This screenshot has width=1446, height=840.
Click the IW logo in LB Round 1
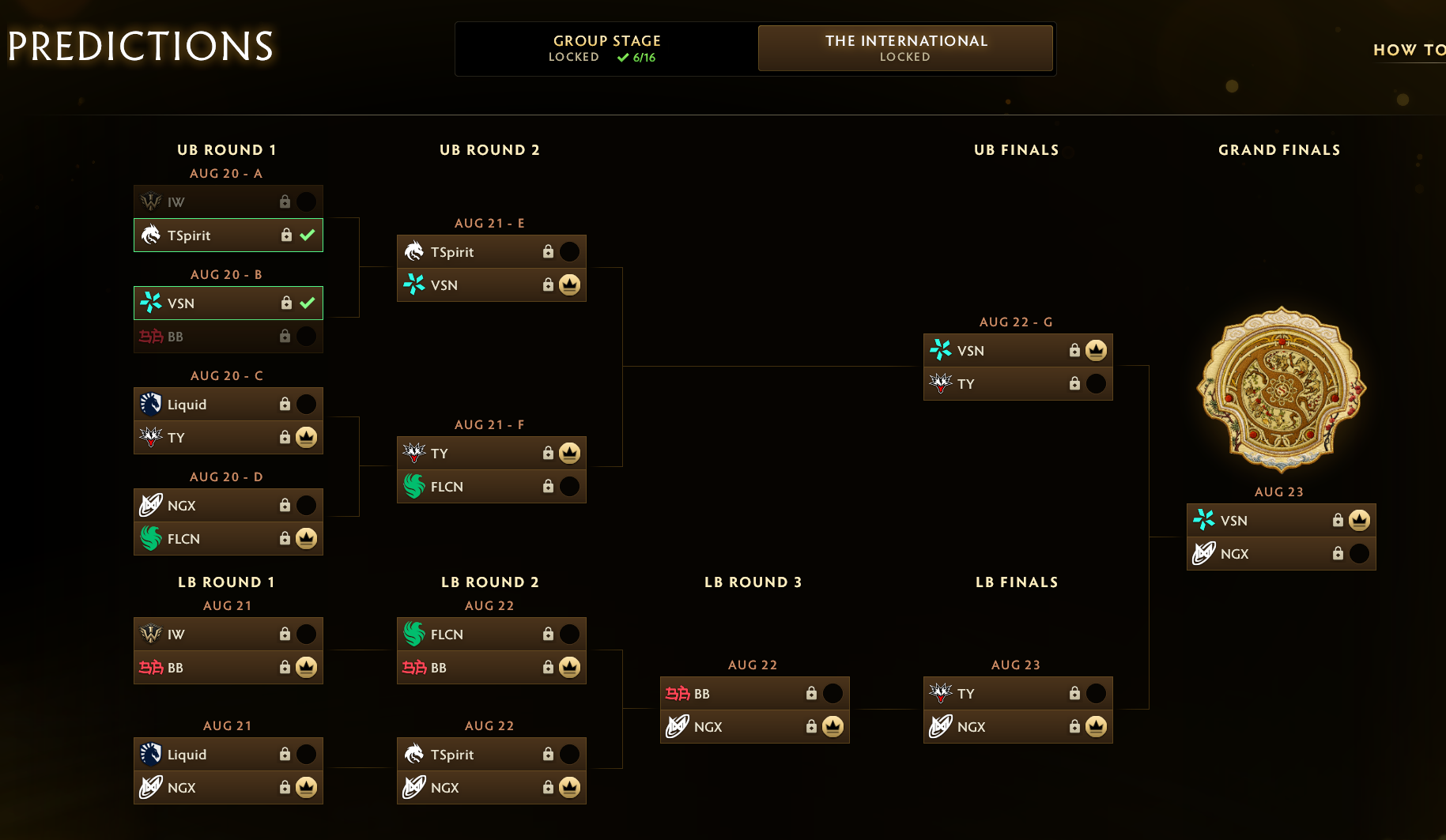point(151,634)
